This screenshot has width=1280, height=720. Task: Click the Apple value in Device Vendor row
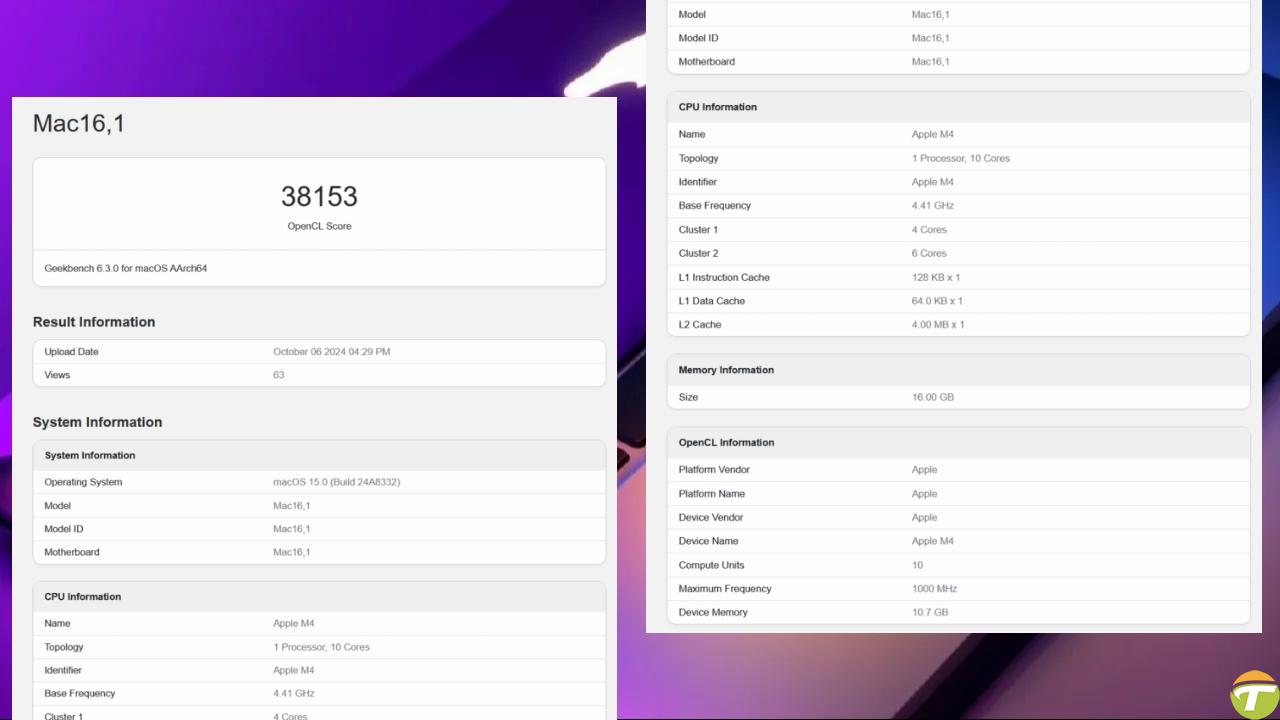point(925,518)
